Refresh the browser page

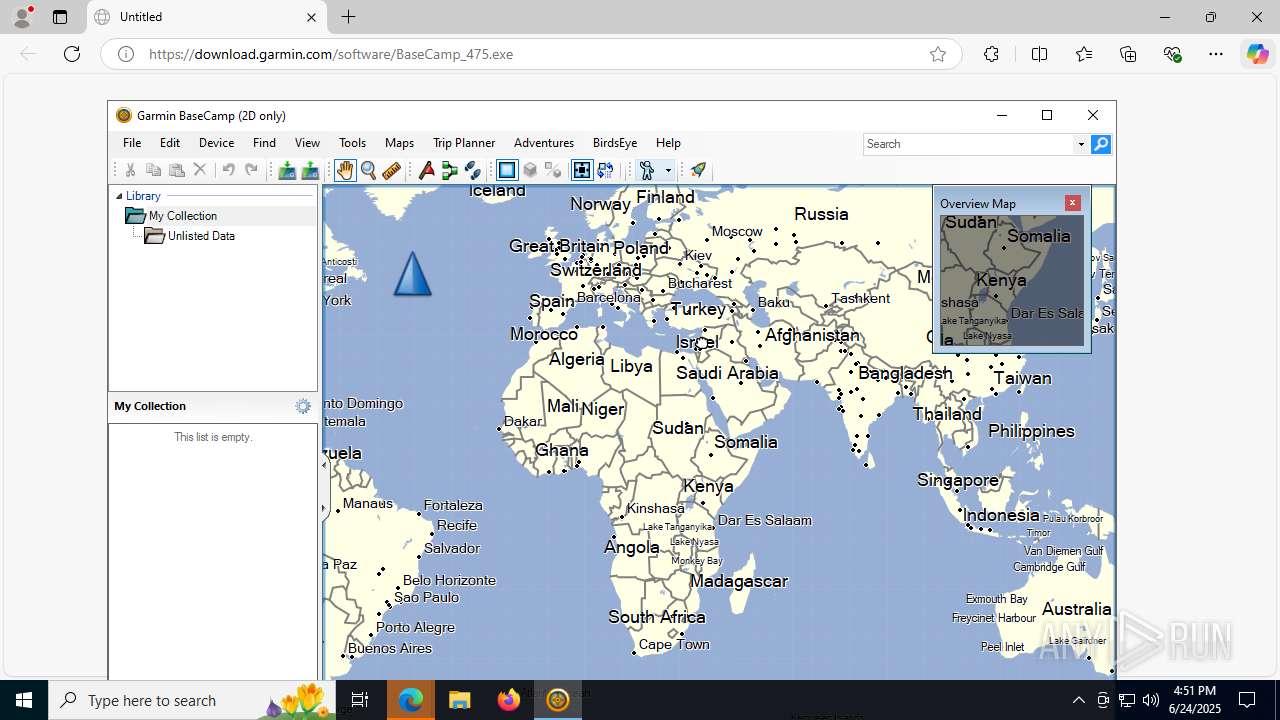[72, 54]
